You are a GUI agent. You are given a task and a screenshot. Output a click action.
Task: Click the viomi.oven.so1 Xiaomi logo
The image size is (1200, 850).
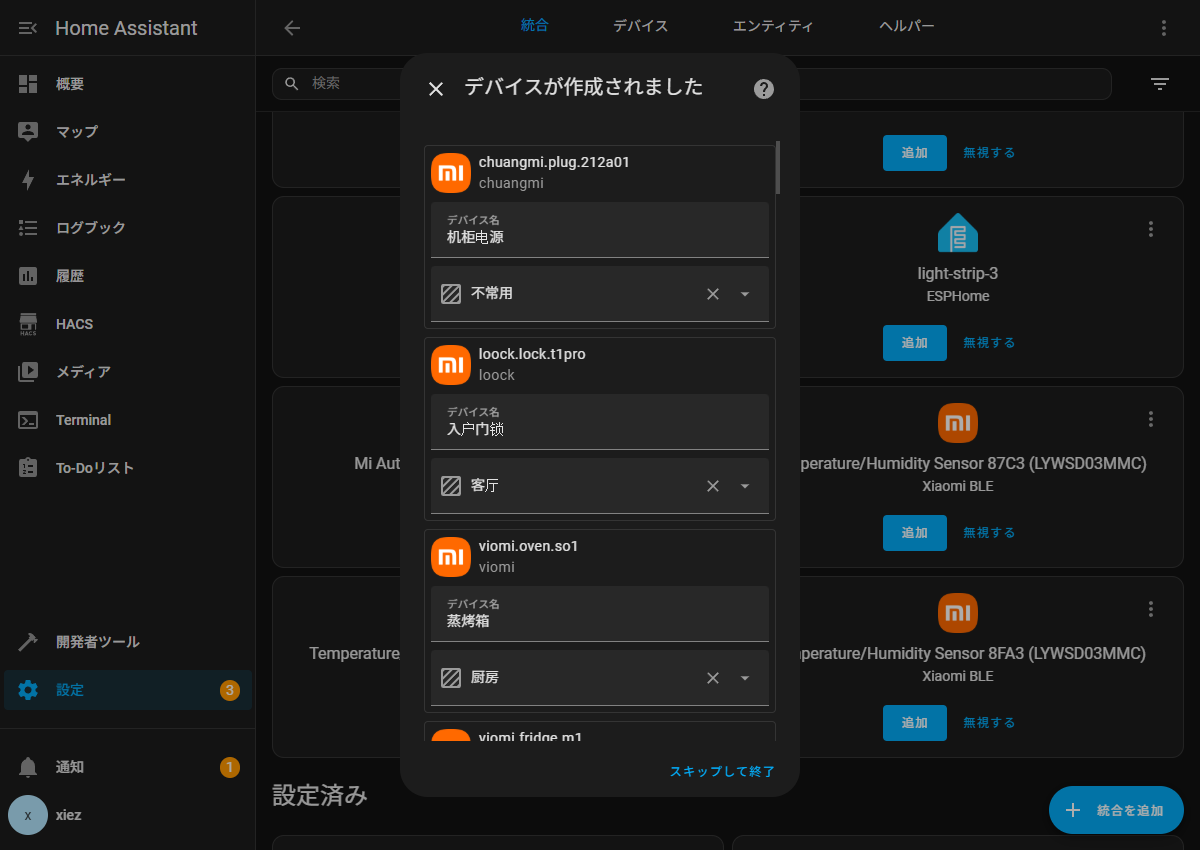click(x=451, y=557)
